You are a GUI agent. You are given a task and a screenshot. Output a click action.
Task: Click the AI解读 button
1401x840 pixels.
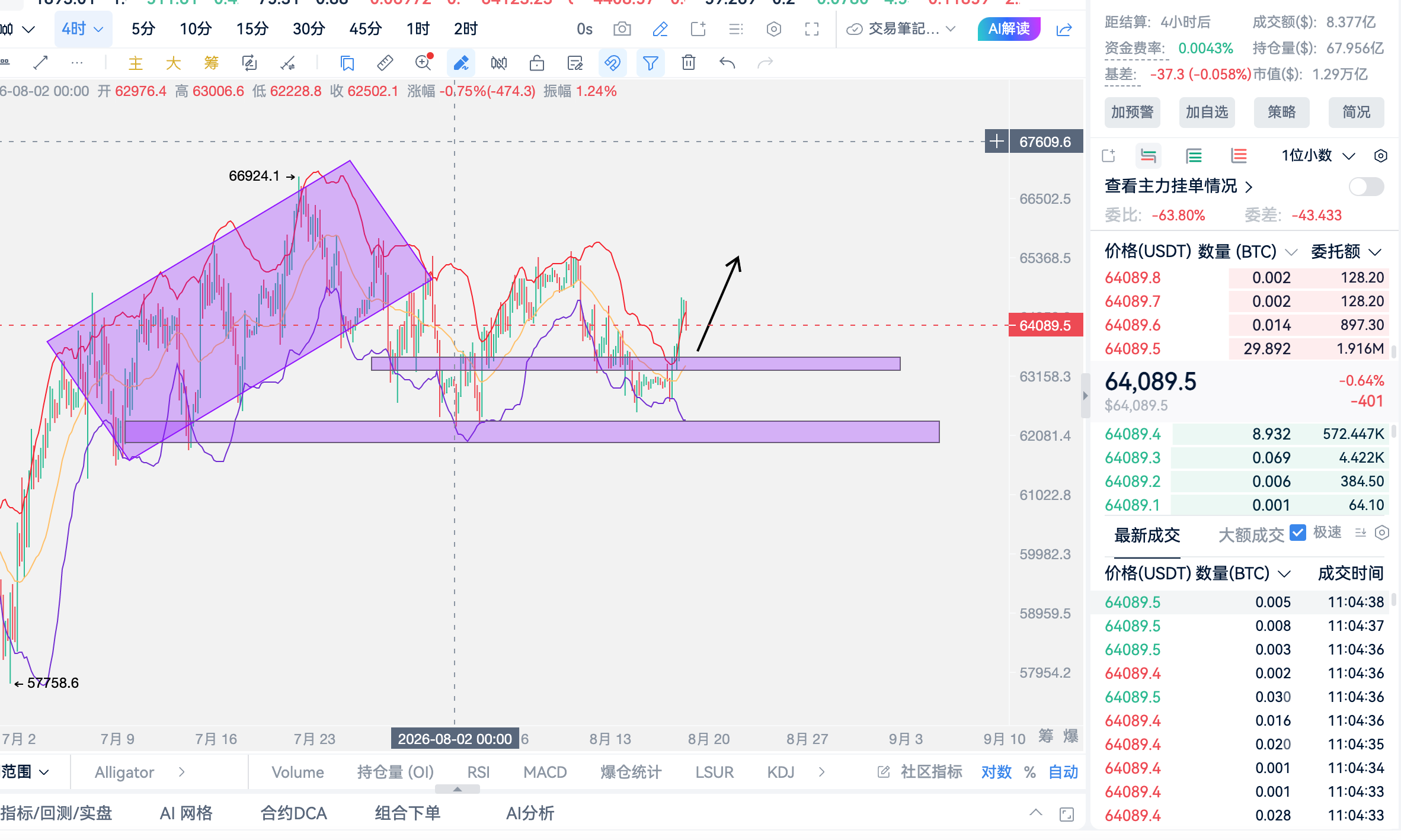tap(1009, 29)
